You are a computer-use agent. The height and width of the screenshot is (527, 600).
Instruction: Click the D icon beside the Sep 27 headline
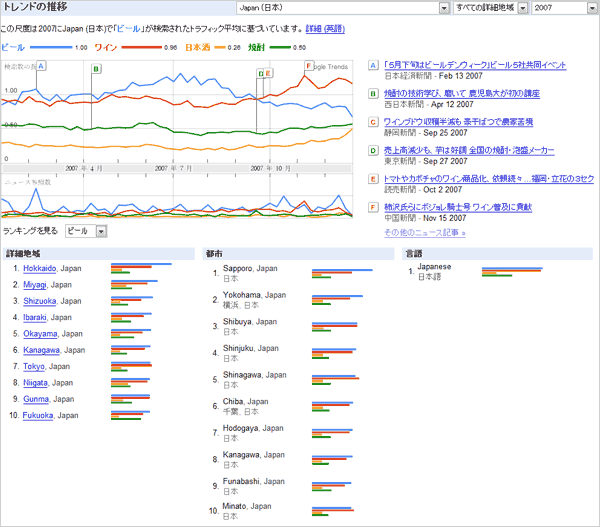coord(373,150)
